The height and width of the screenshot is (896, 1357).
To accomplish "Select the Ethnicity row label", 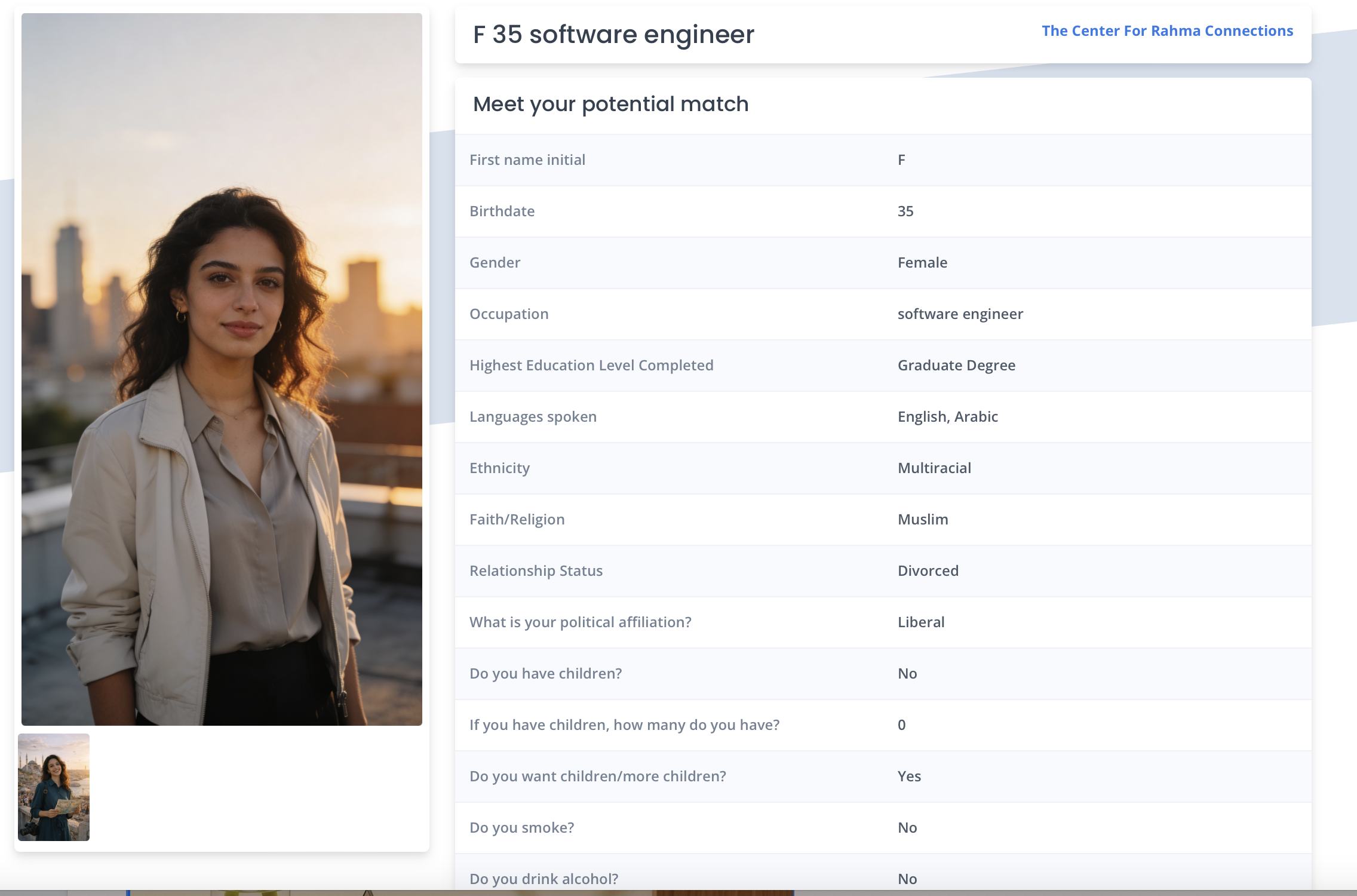I will coord(499,468).
